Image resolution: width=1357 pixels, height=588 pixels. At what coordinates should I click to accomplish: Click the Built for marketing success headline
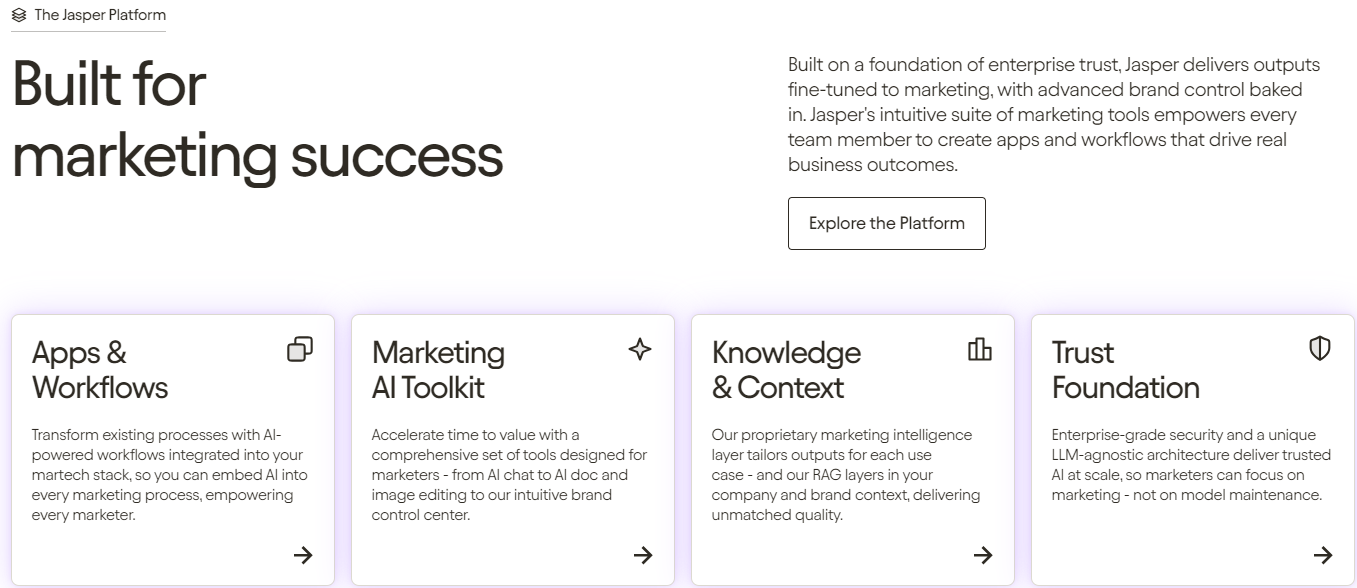[258, 120]
